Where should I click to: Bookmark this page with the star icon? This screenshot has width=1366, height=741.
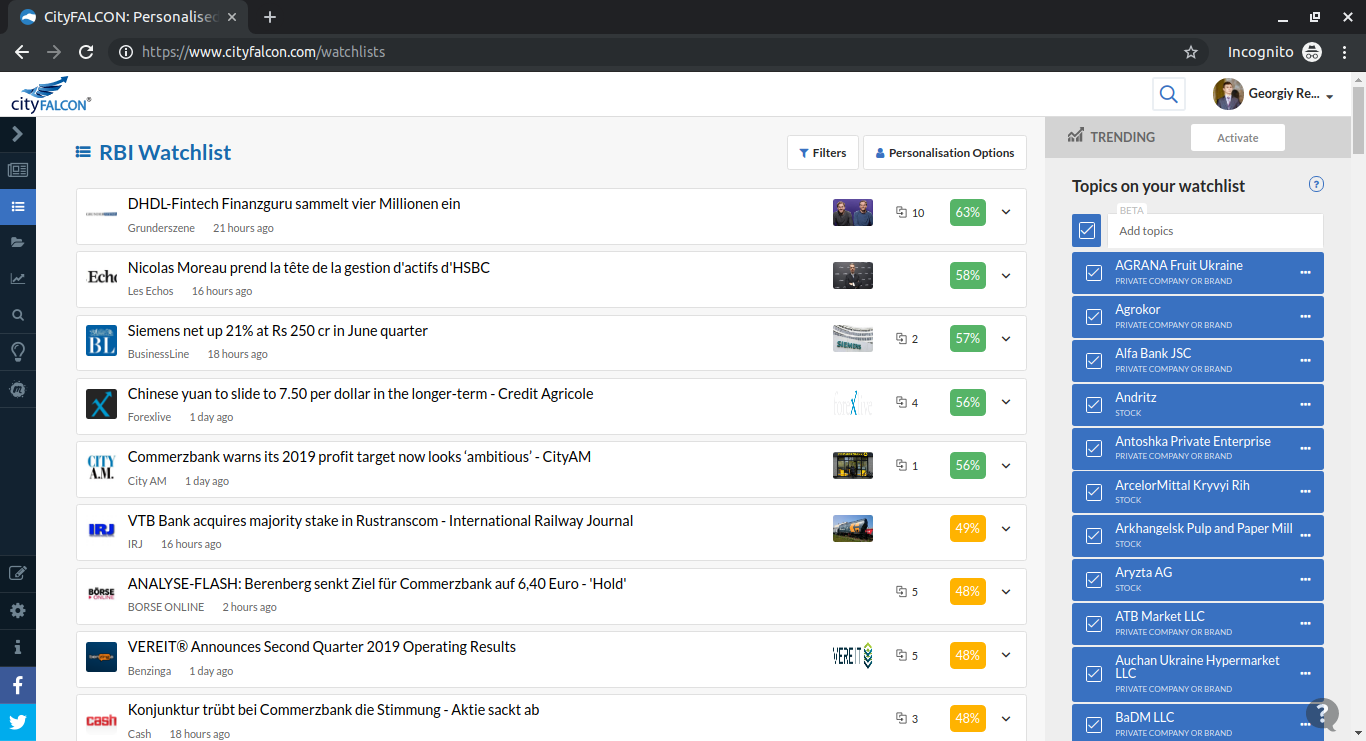pos(1190,52)
